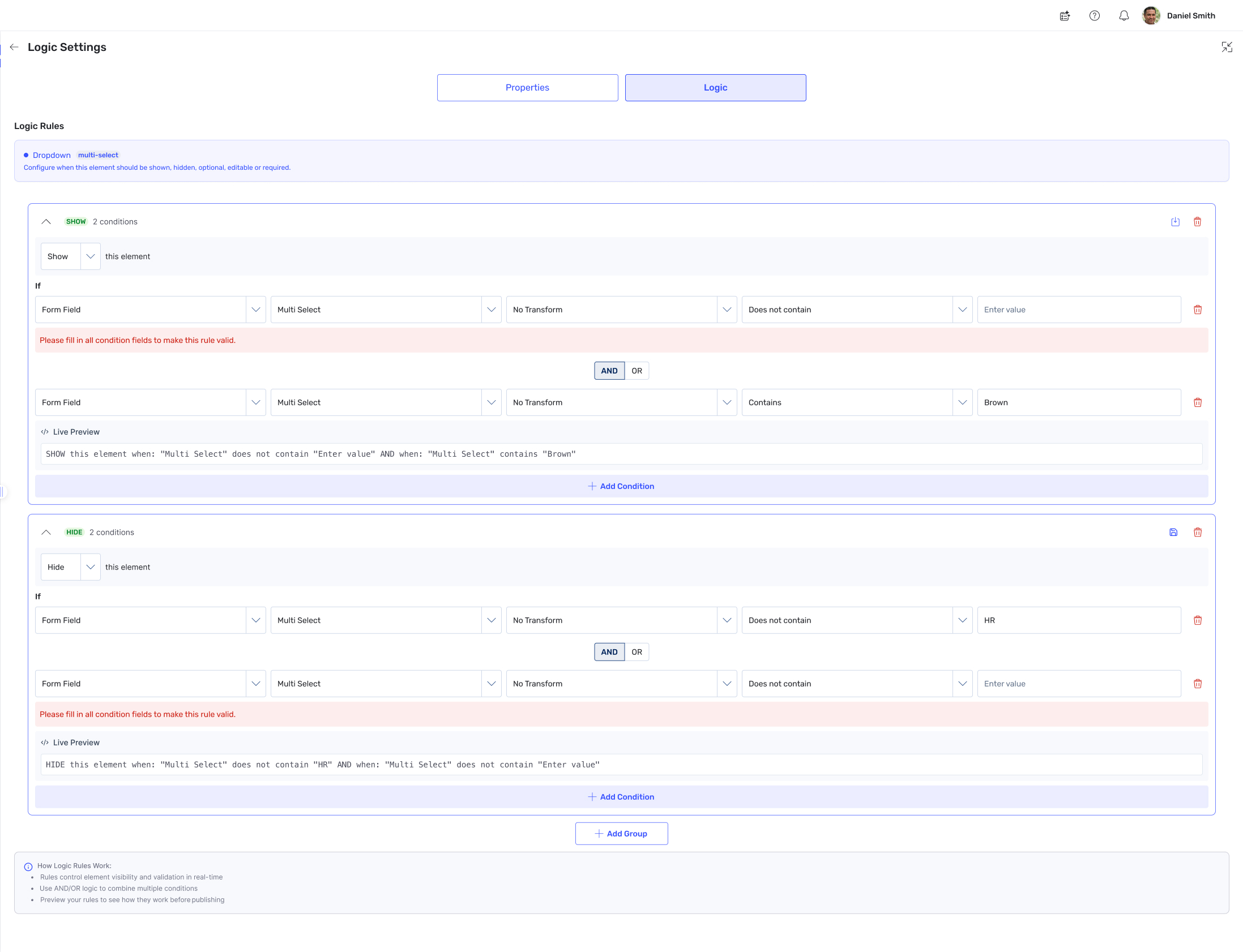The image size is (1243, 952).
Task: Delete the HR condition row
Action: click(x=1197, y=620)
